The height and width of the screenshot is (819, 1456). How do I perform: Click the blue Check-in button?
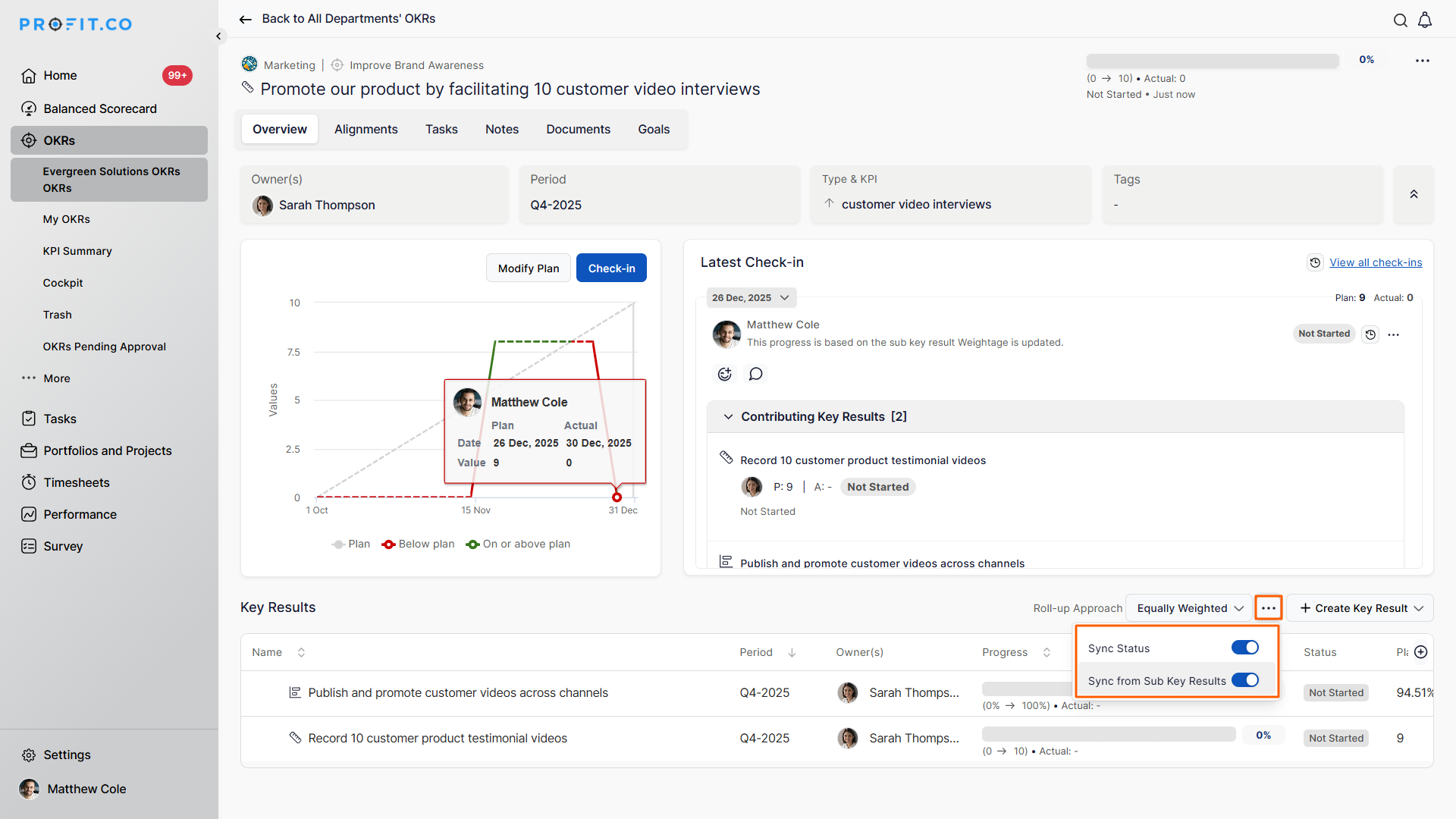(611, 268)
